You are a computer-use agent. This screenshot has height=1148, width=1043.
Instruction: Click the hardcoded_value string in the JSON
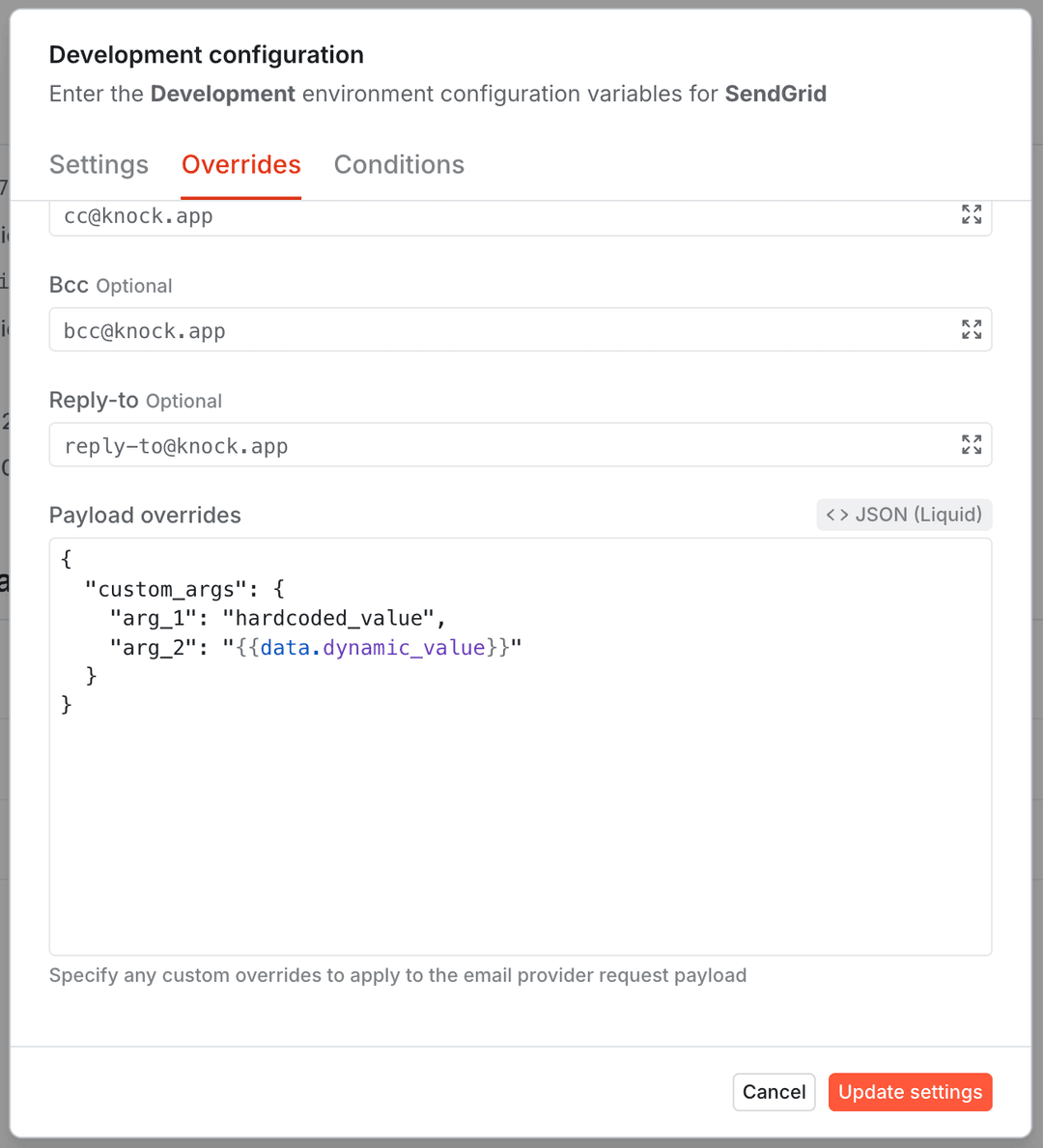point(330,617)
